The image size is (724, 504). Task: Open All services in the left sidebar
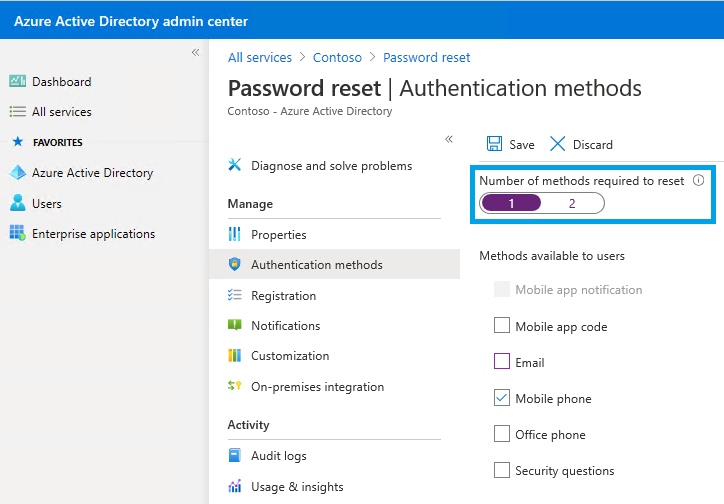click(61, 112)
